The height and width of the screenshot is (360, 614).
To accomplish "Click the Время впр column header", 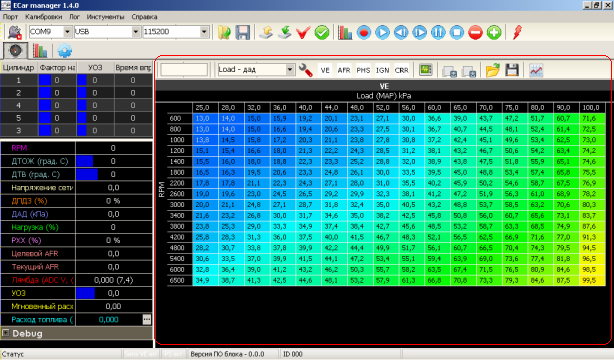I will pos(133,67).
